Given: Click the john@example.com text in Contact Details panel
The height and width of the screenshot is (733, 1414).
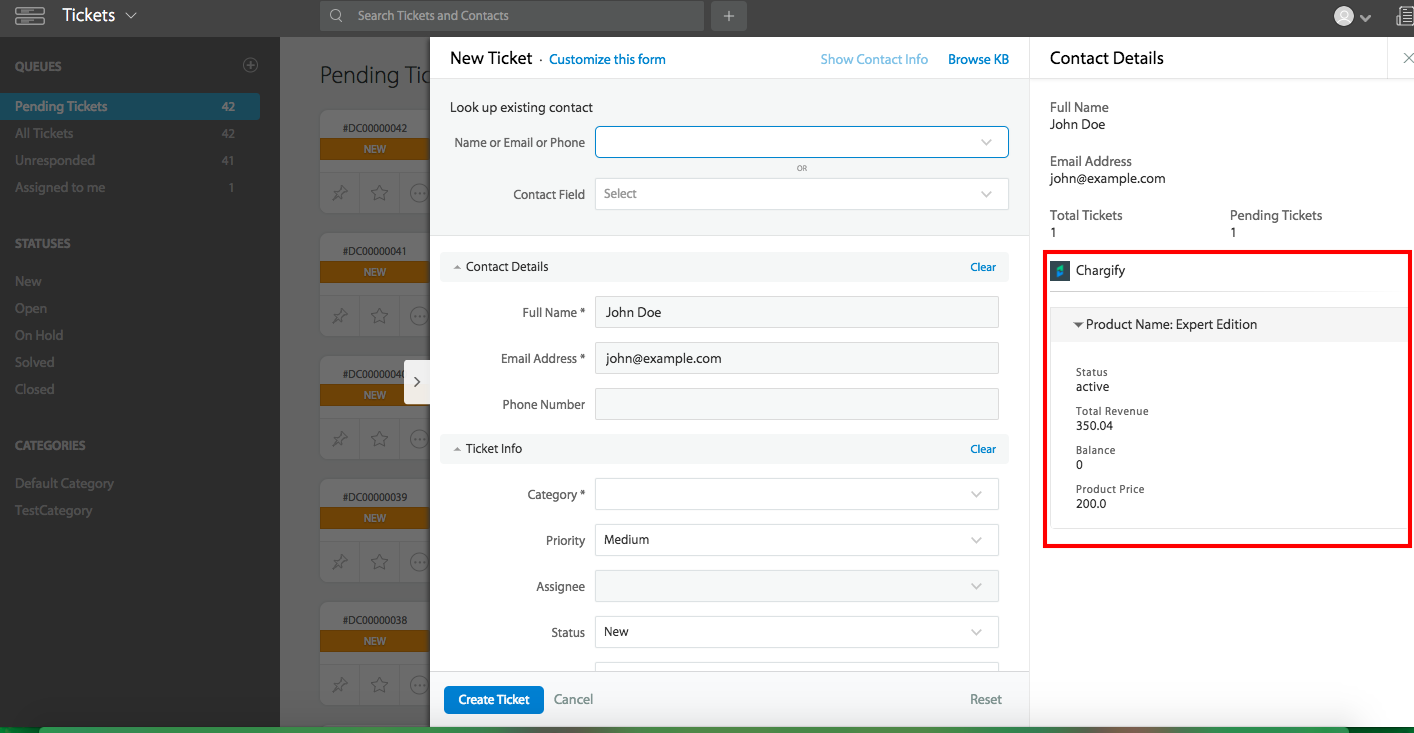Looking at the screenshot, I should [x=1108, y=179].
